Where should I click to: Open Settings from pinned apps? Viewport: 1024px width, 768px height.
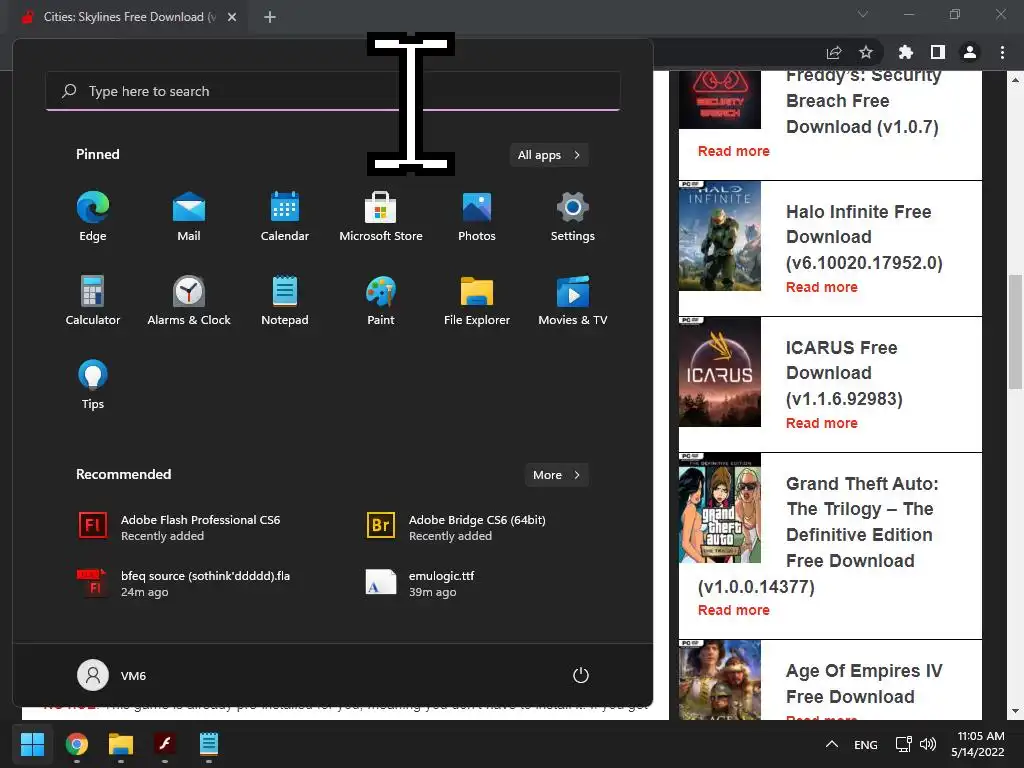tap(573, 217)
